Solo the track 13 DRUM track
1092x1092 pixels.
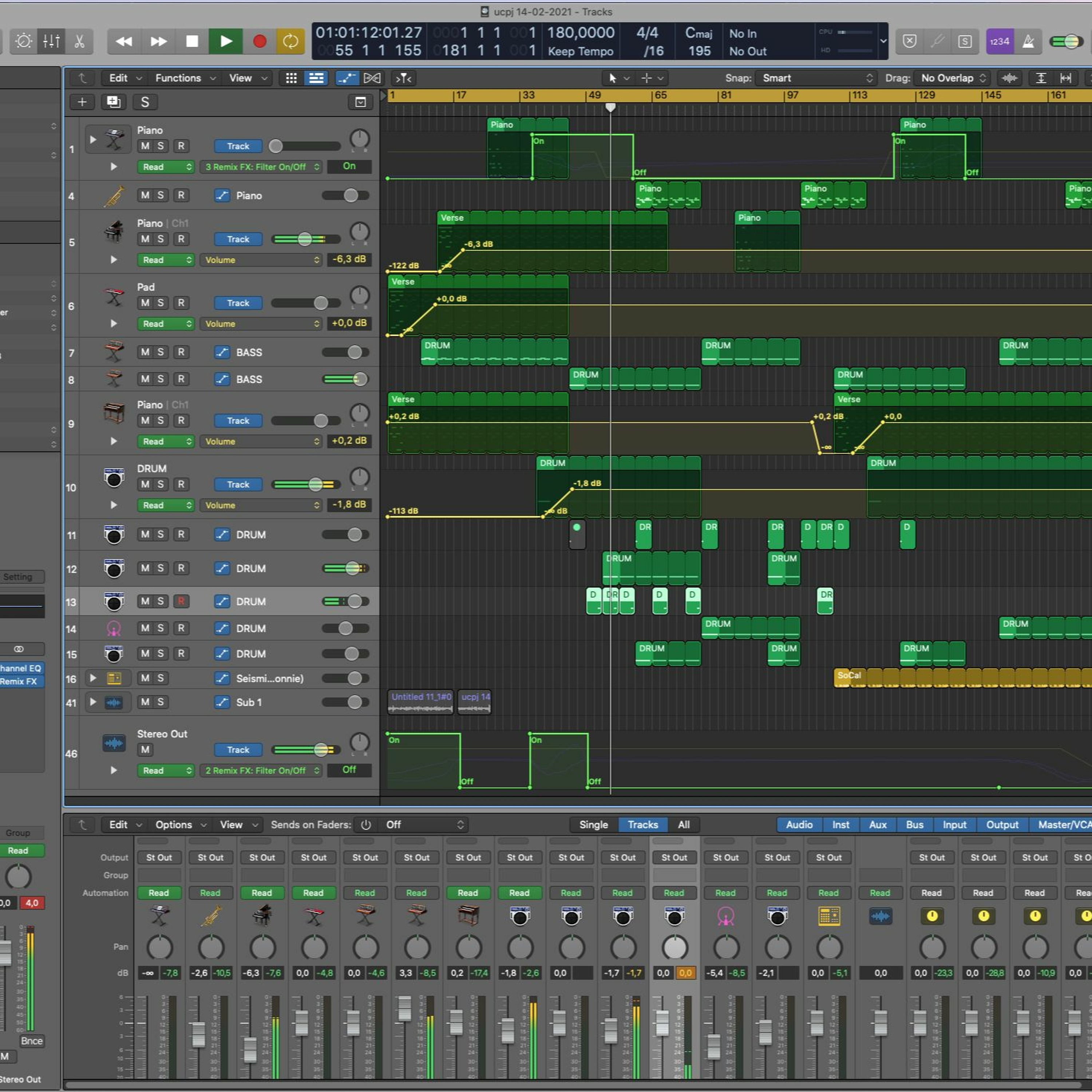point(161,601)
